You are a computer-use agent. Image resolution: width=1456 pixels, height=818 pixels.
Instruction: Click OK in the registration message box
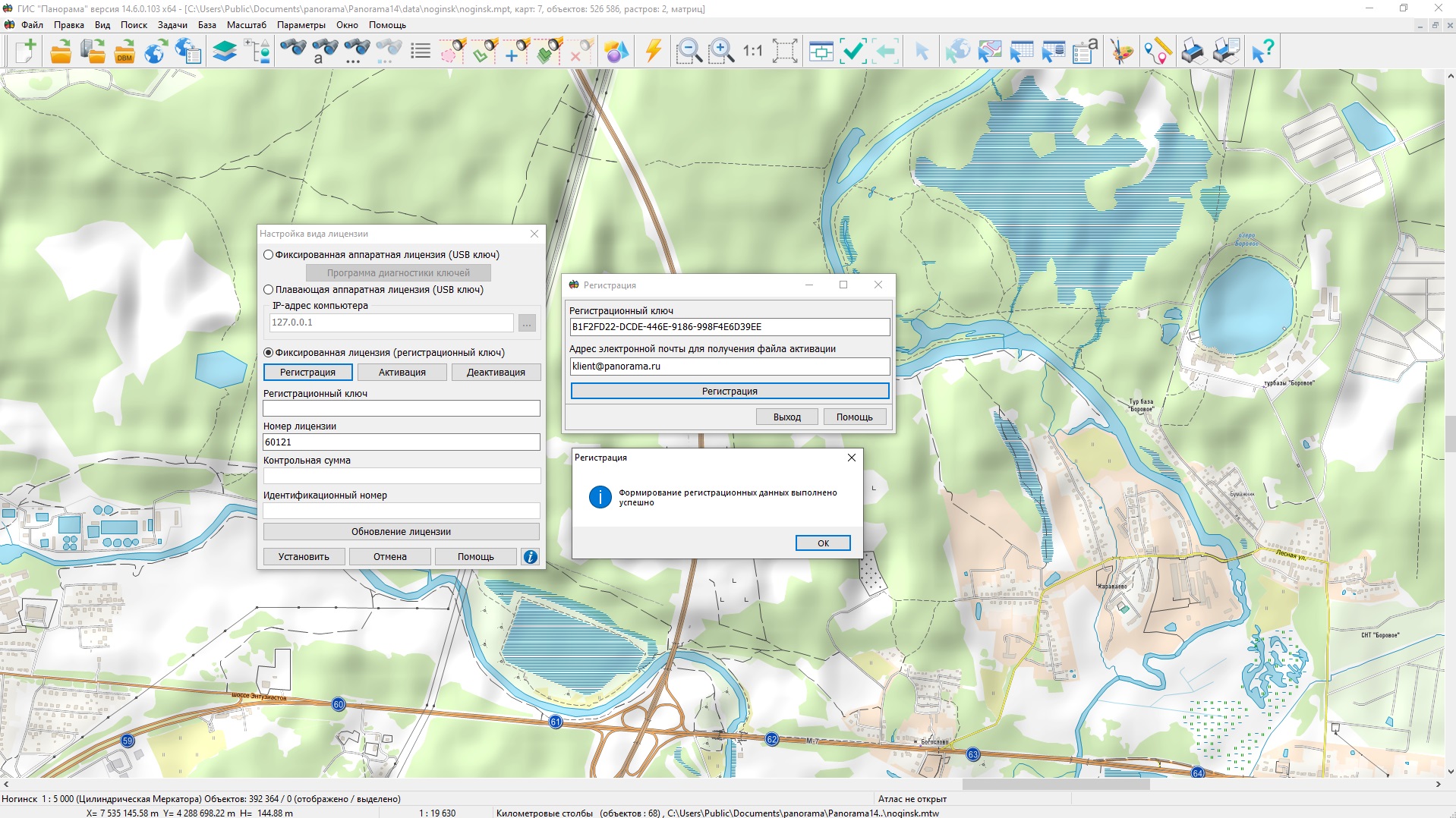823,543
